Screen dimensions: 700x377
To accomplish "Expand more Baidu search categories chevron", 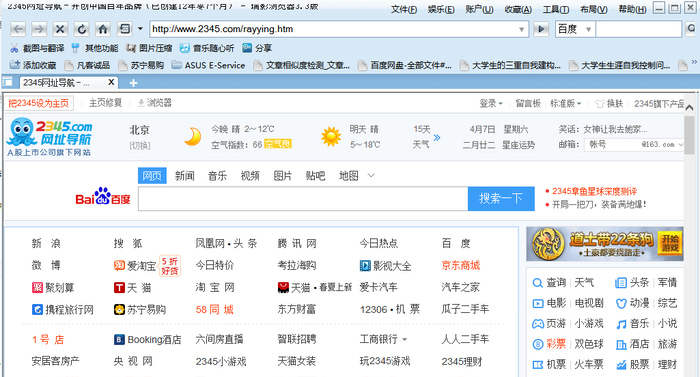I will coord(371,176).
